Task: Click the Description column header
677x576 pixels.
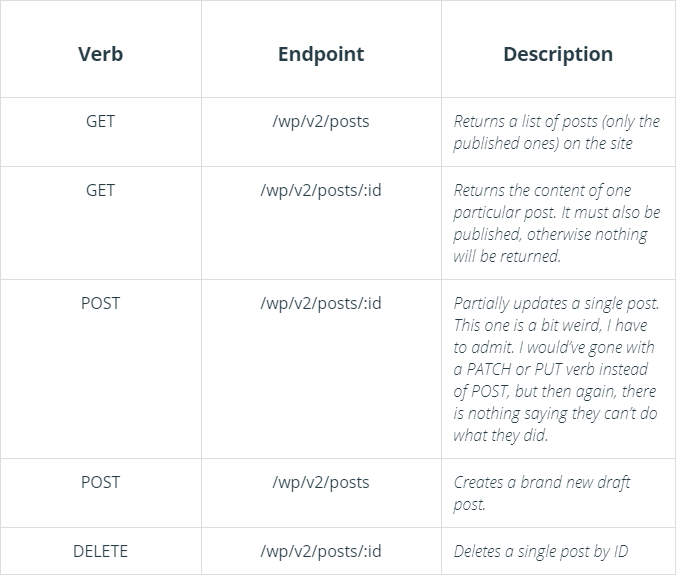Action: [x=558, y=54]
